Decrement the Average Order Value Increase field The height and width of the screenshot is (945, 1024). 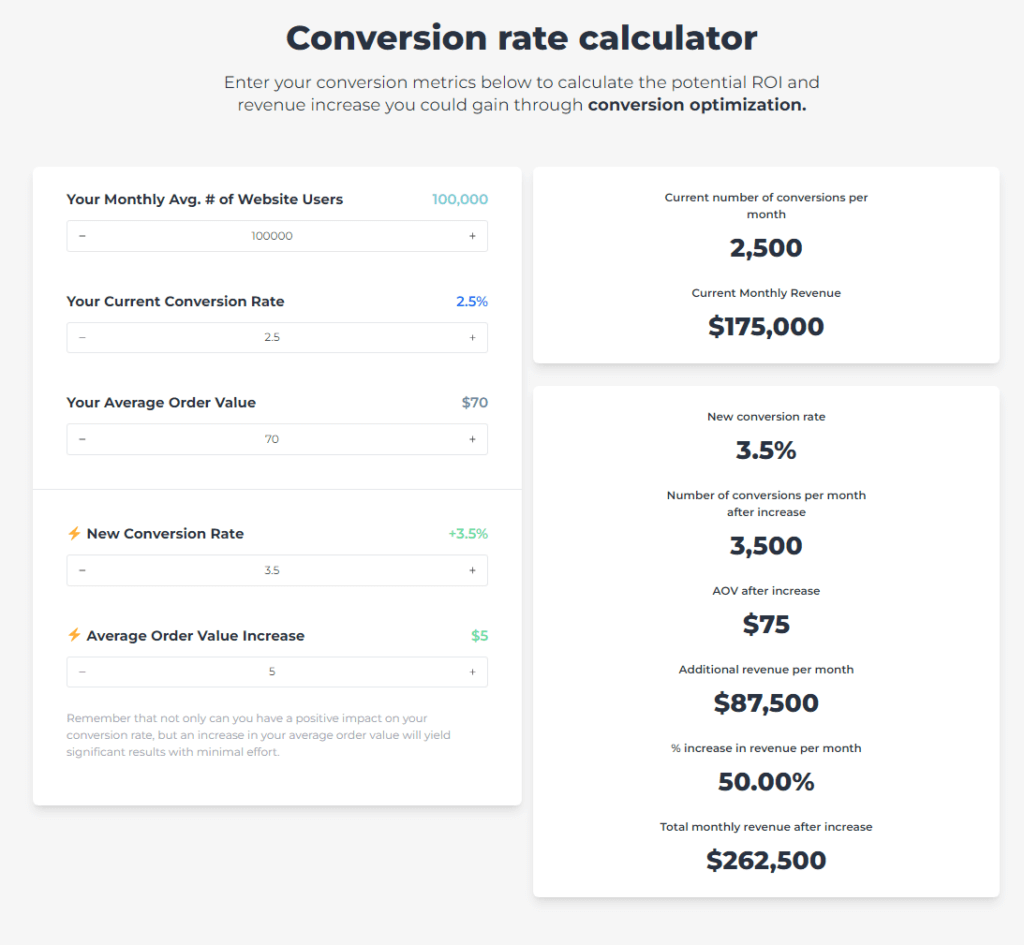click(x=82, y=672)
